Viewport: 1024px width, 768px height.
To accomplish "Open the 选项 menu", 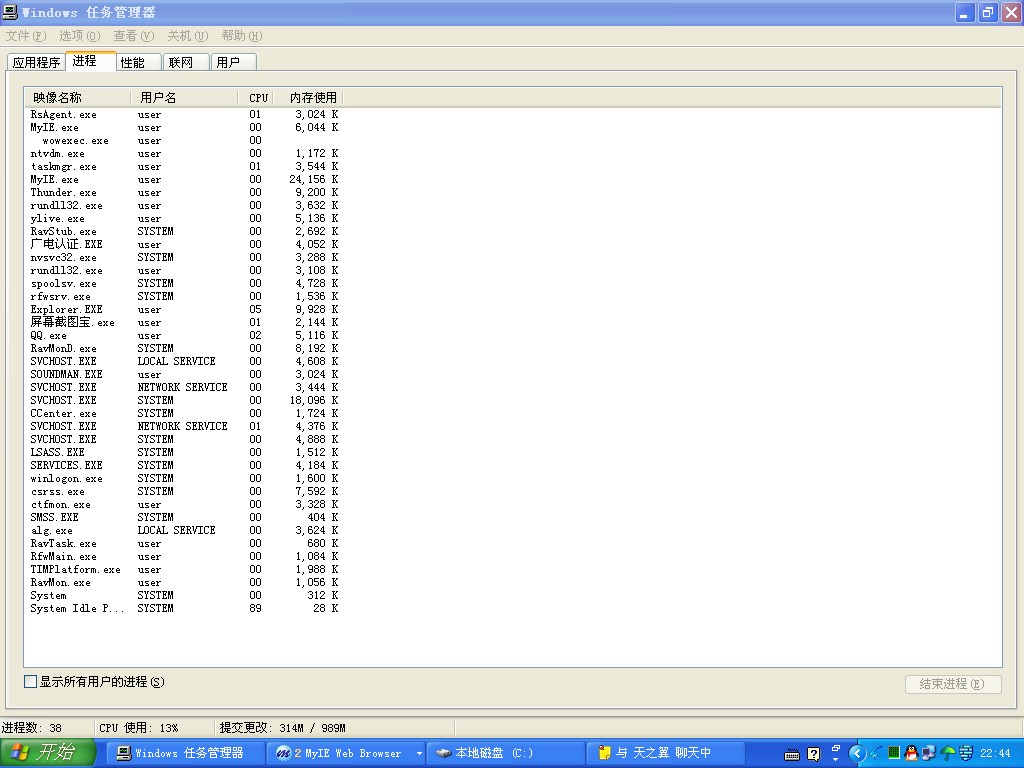I will click(80, 36).
